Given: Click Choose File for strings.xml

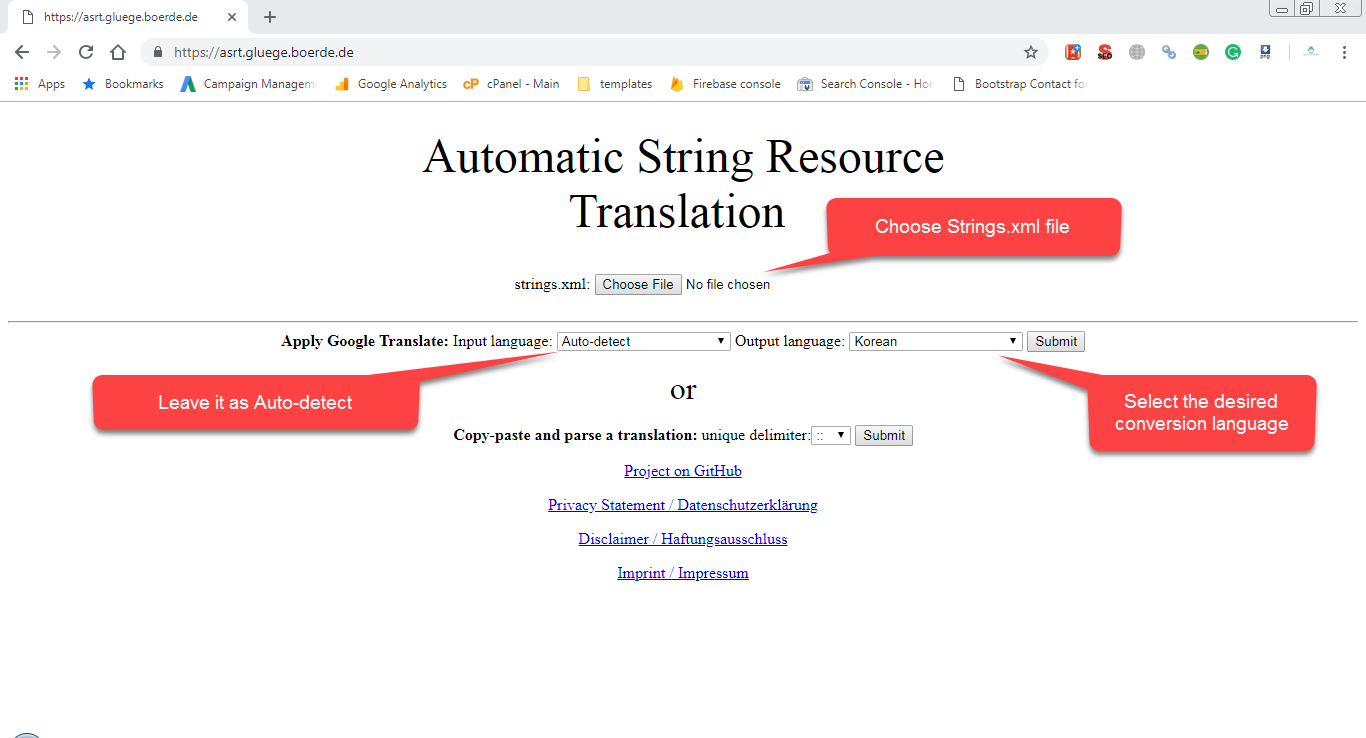Looking at the screenshot, I should coord(638,285).
